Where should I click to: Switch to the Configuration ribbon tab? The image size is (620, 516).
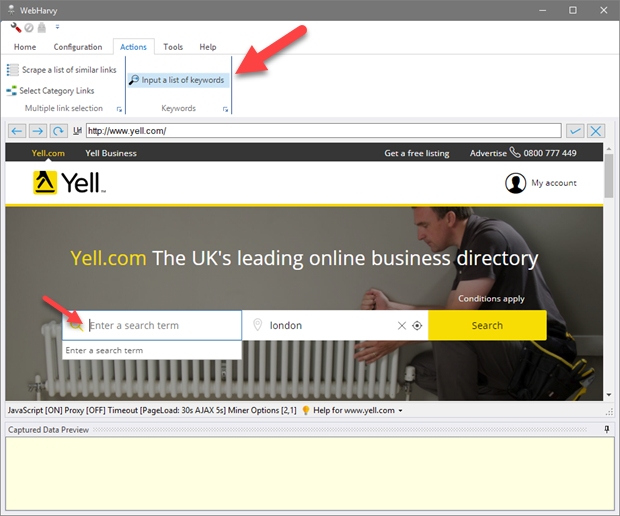[x=78, y=47]
